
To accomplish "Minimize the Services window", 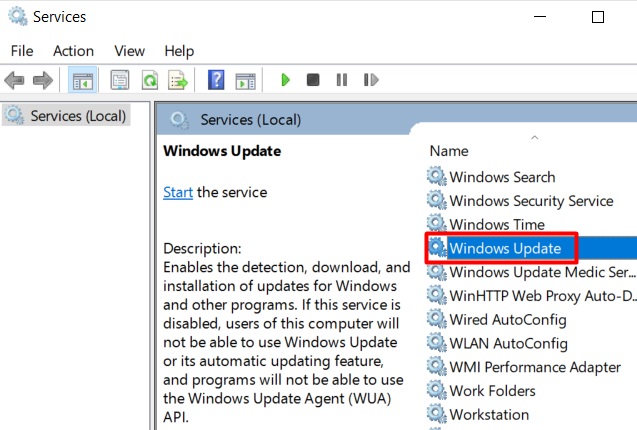I will pyautogui.click(x=540, y=17).
